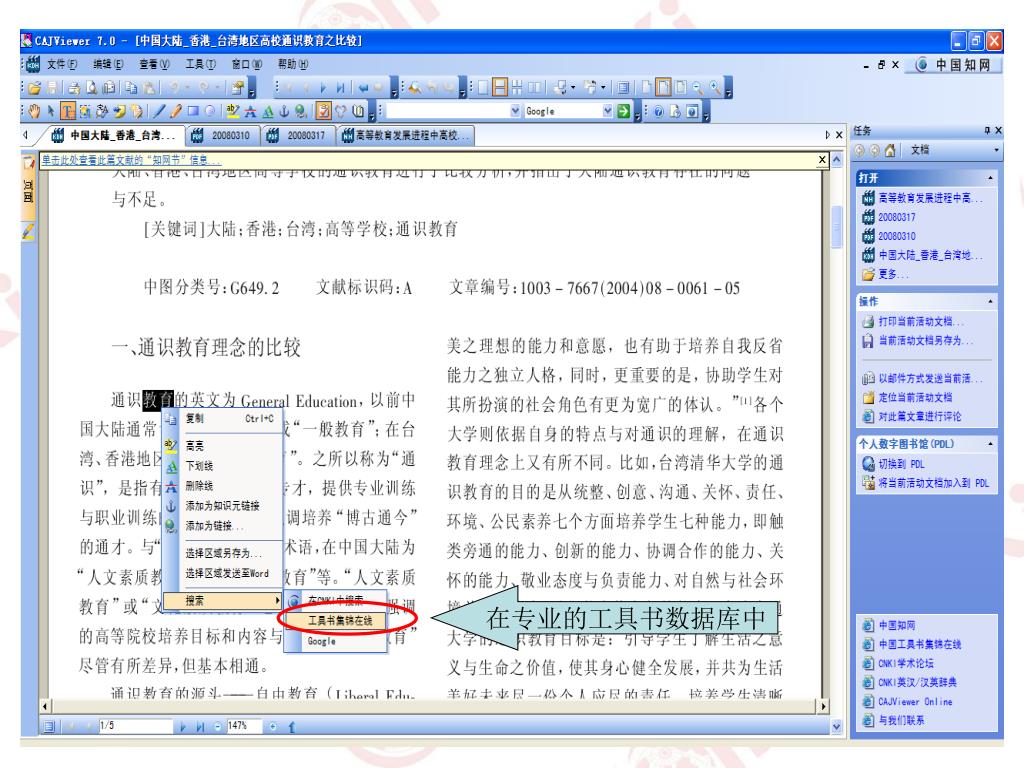The height and width of the screenshot is (768, 1024).
Task: Toggle the Text Select tool
Action: [x=68, y=111]
